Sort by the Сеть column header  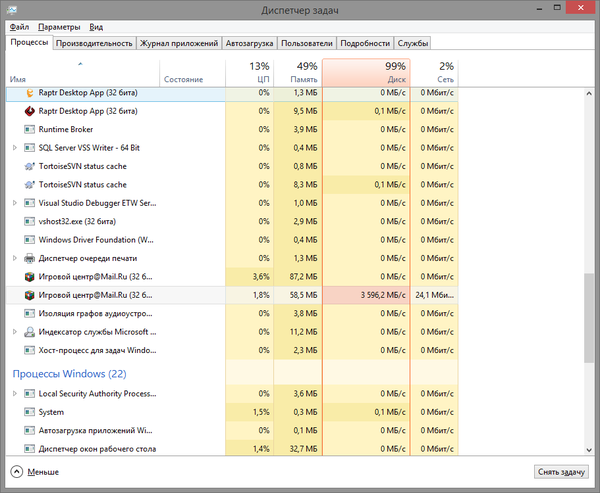click(x=434, y=73)
